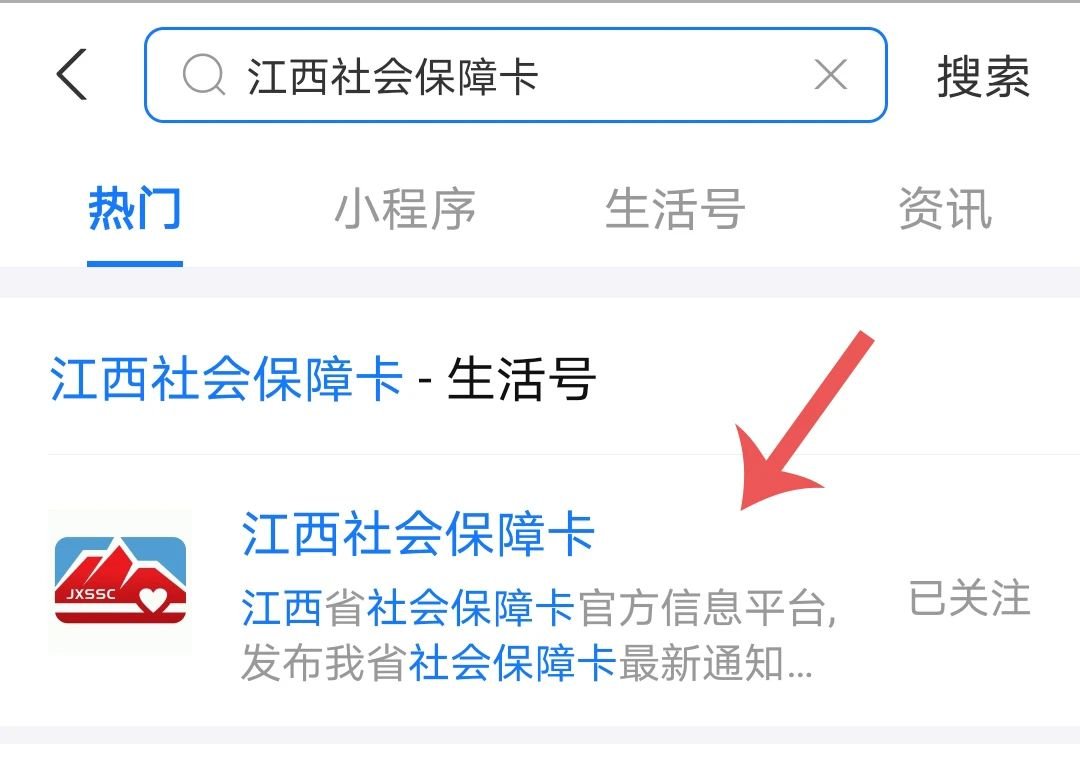Open the 资讯 tab

(945, 208)
